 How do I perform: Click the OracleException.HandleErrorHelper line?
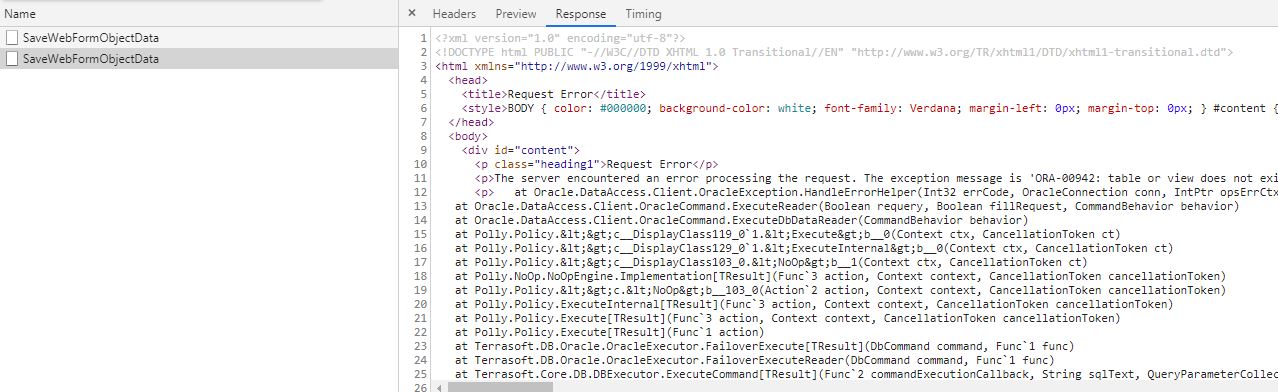876,191
